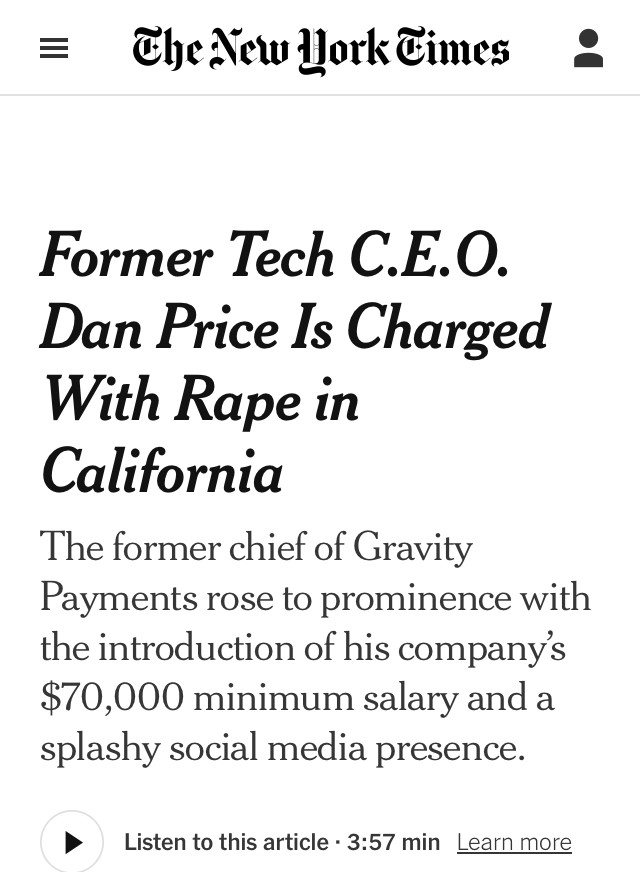Select the headline line 'Former Tech C.E.O.'
The image size is (640, 872).
click(x=275, y=255)
